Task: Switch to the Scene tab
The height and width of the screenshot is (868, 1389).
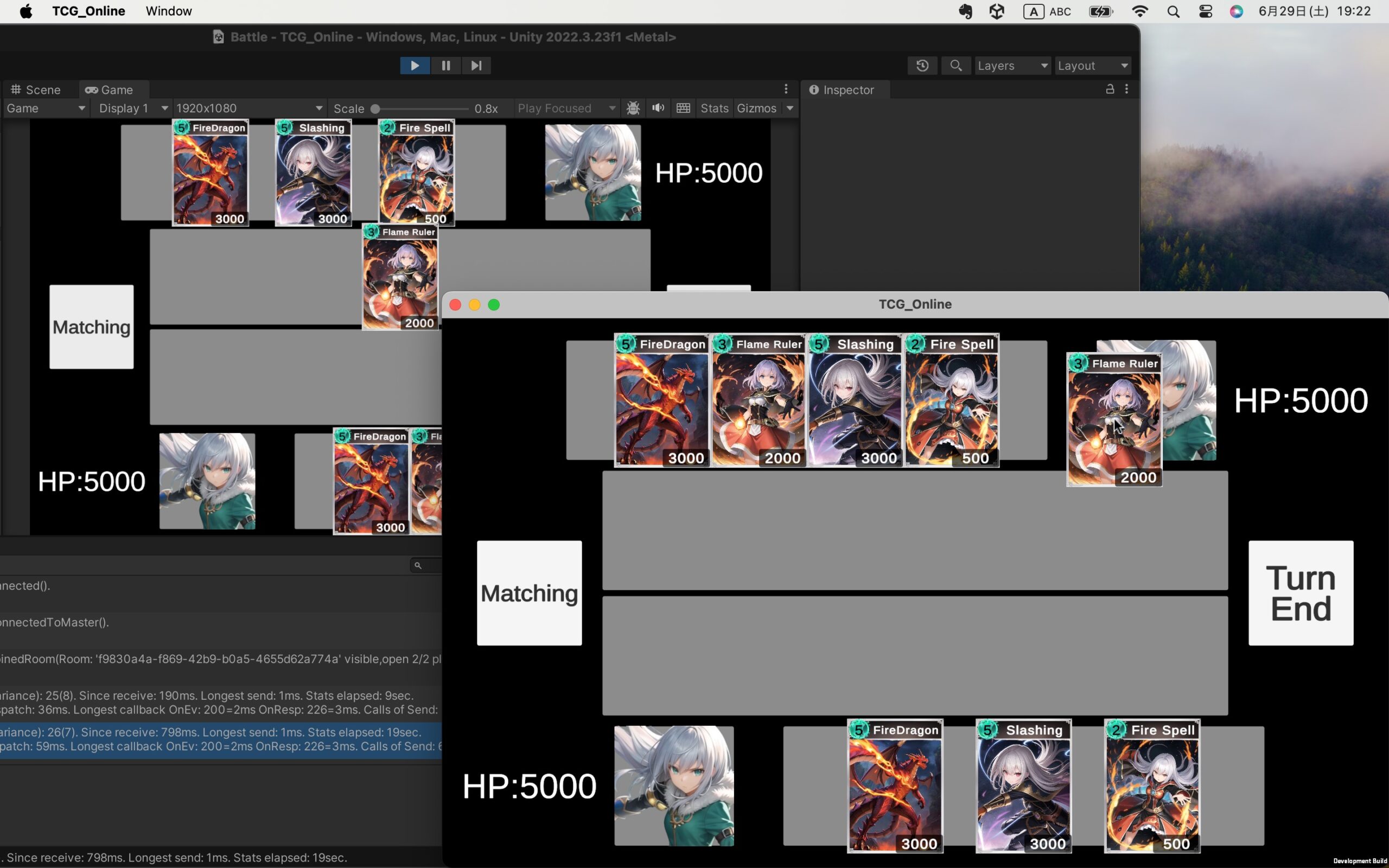Action: [x=36, y=90]
